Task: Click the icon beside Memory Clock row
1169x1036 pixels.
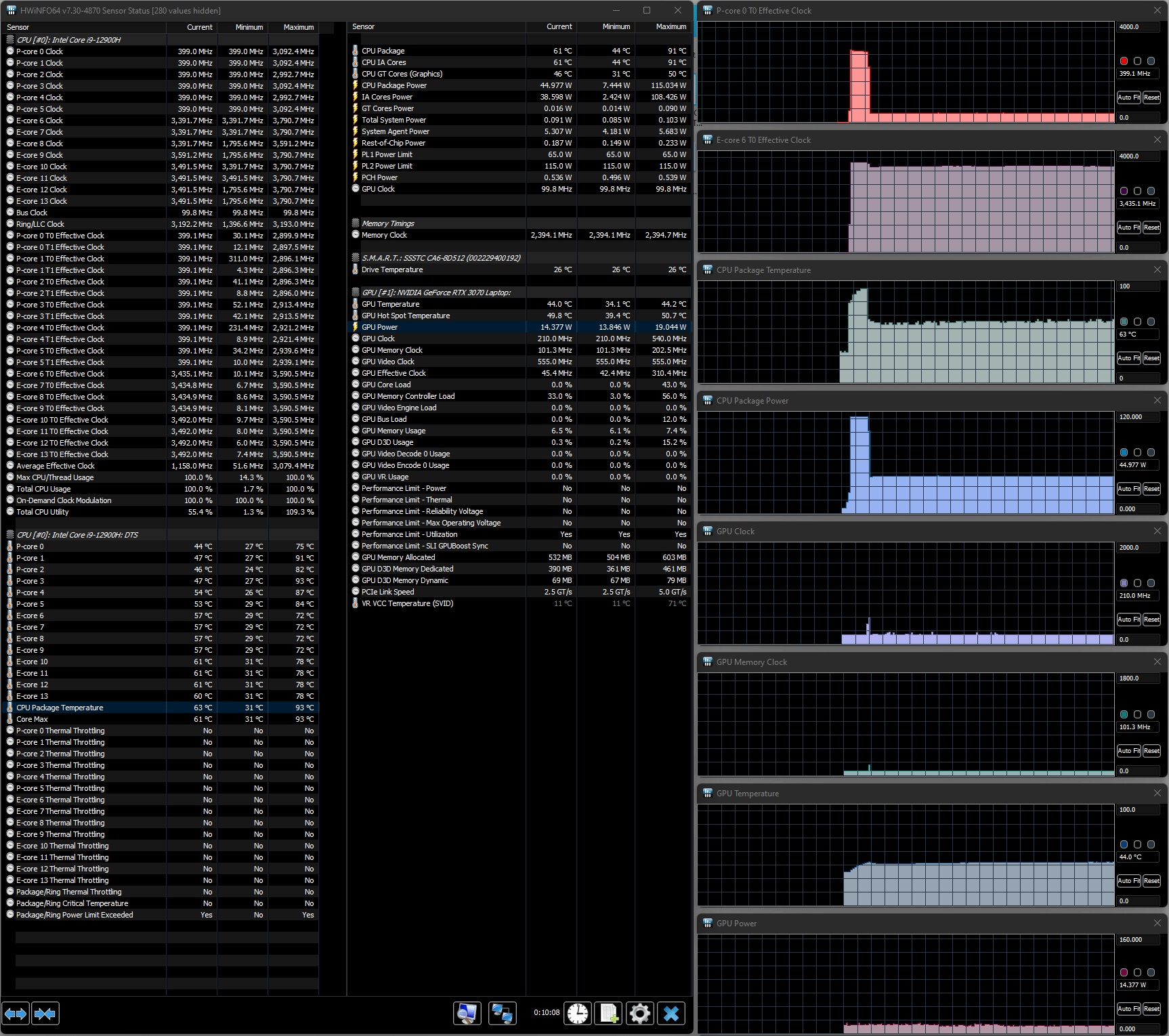Action: (356, 235)
